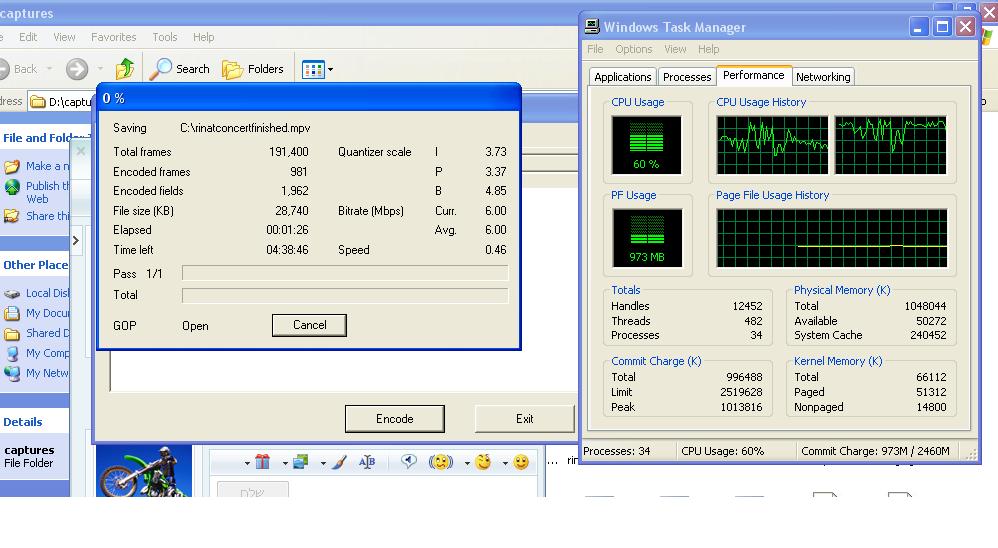Open the Back button history dropdown arrow
This screenshot has height=548, width=998.
(x=49, y=69)
